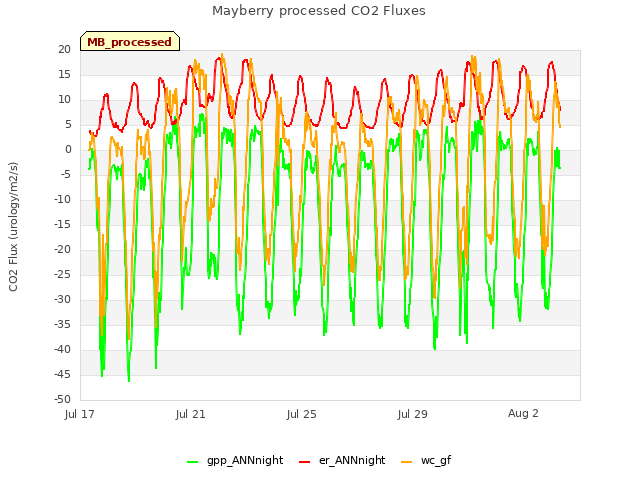Select the Jul 25 x-axis label

(302, 414)
